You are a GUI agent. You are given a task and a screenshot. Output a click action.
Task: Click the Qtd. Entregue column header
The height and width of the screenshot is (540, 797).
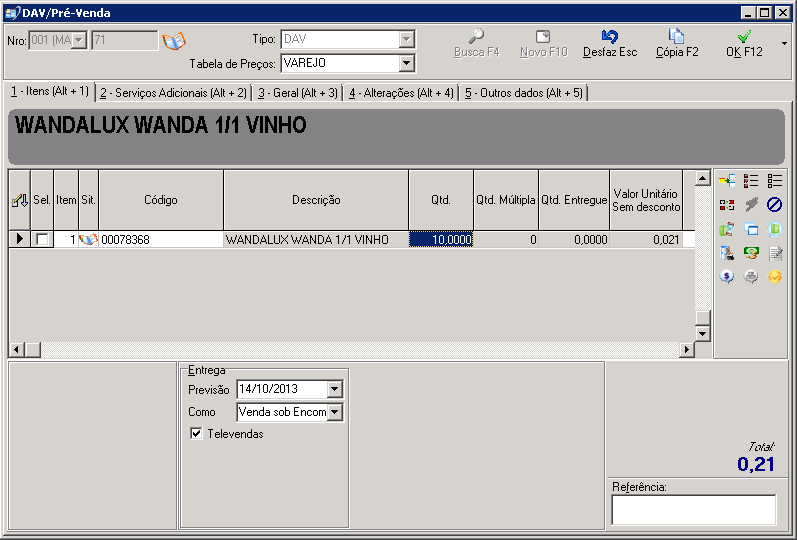tap(574, 200)
